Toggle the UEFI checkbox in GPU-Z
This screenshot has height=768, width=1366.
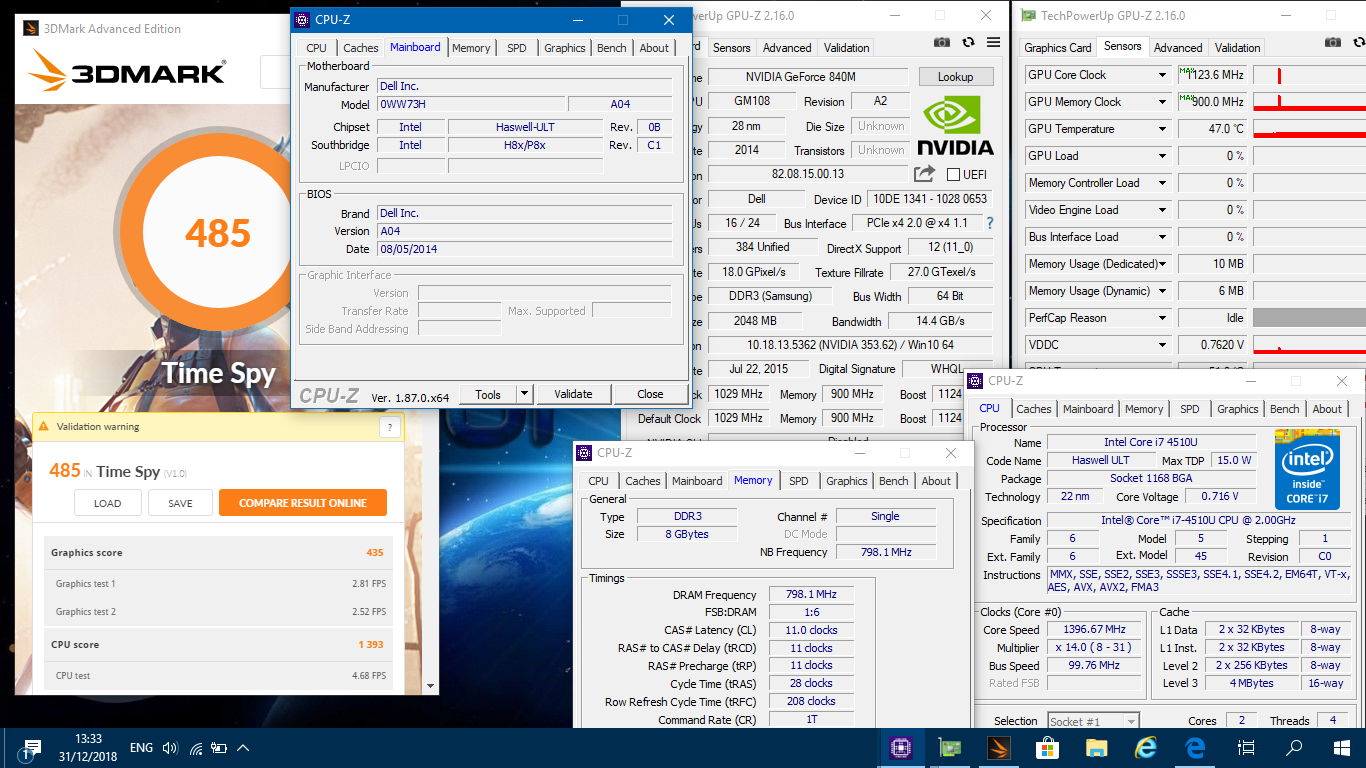pos(953,174)
